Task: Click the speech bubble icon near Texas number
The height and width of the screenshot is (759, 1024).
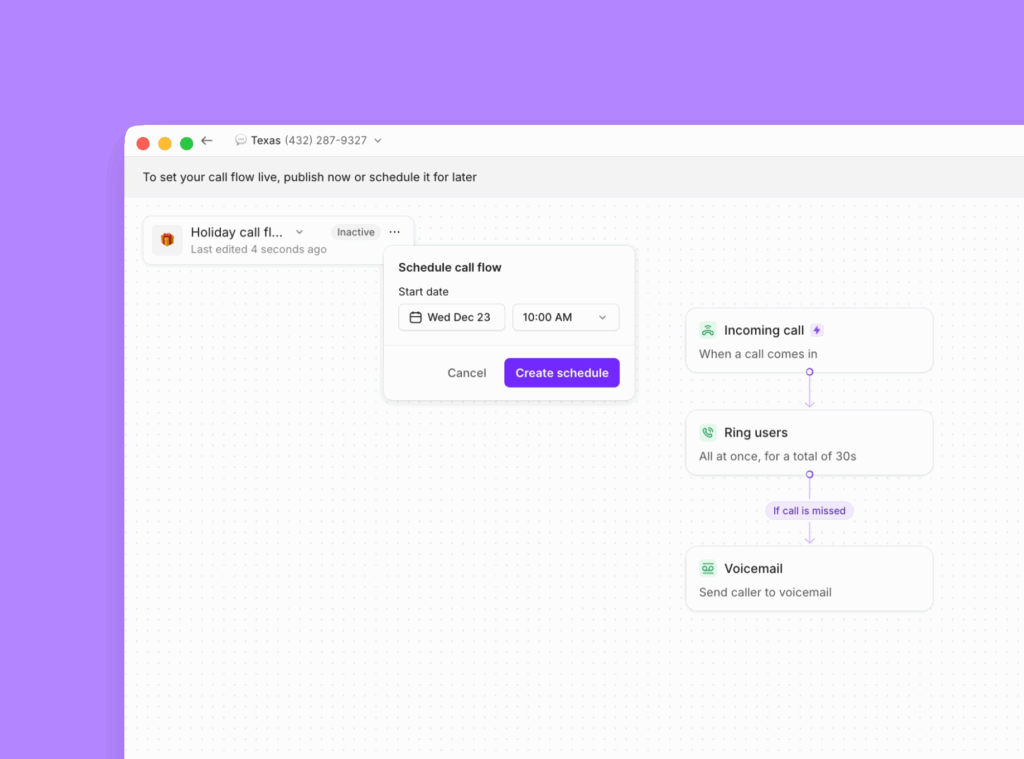Action: click(x=240, y=140)
